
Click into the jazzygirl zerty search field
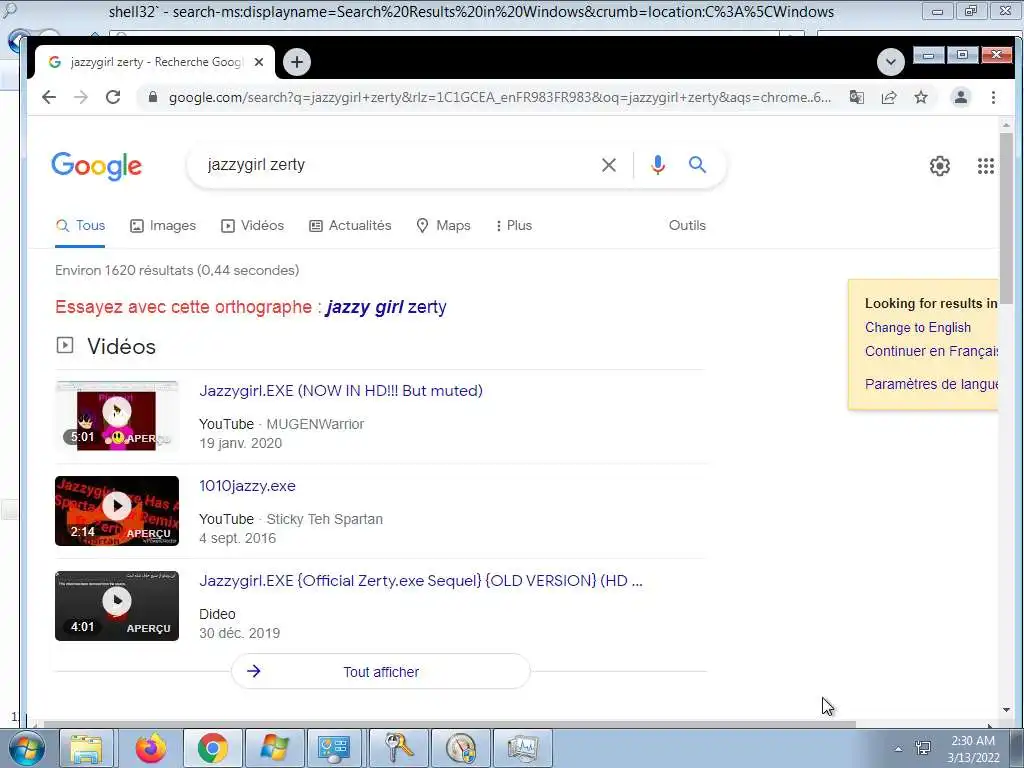(x=398, y=165)
